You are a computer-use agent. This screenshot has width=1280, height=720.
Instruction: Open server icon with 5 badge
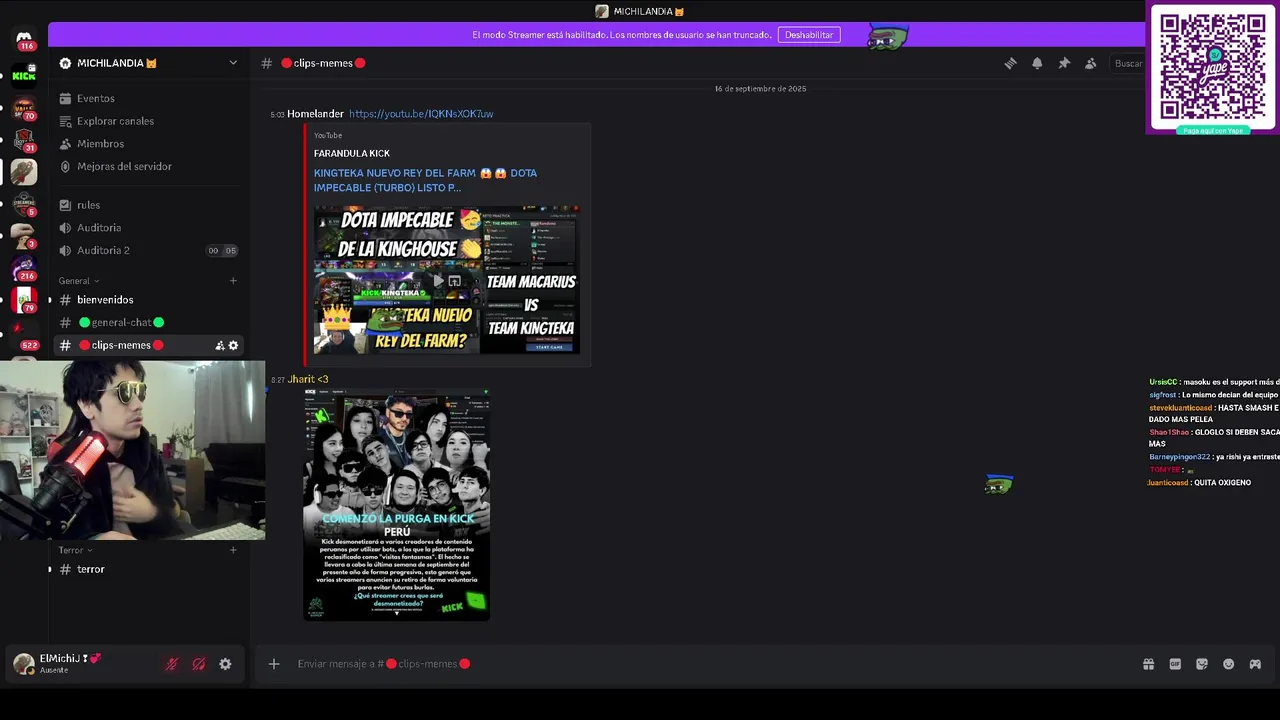(24, 203)
